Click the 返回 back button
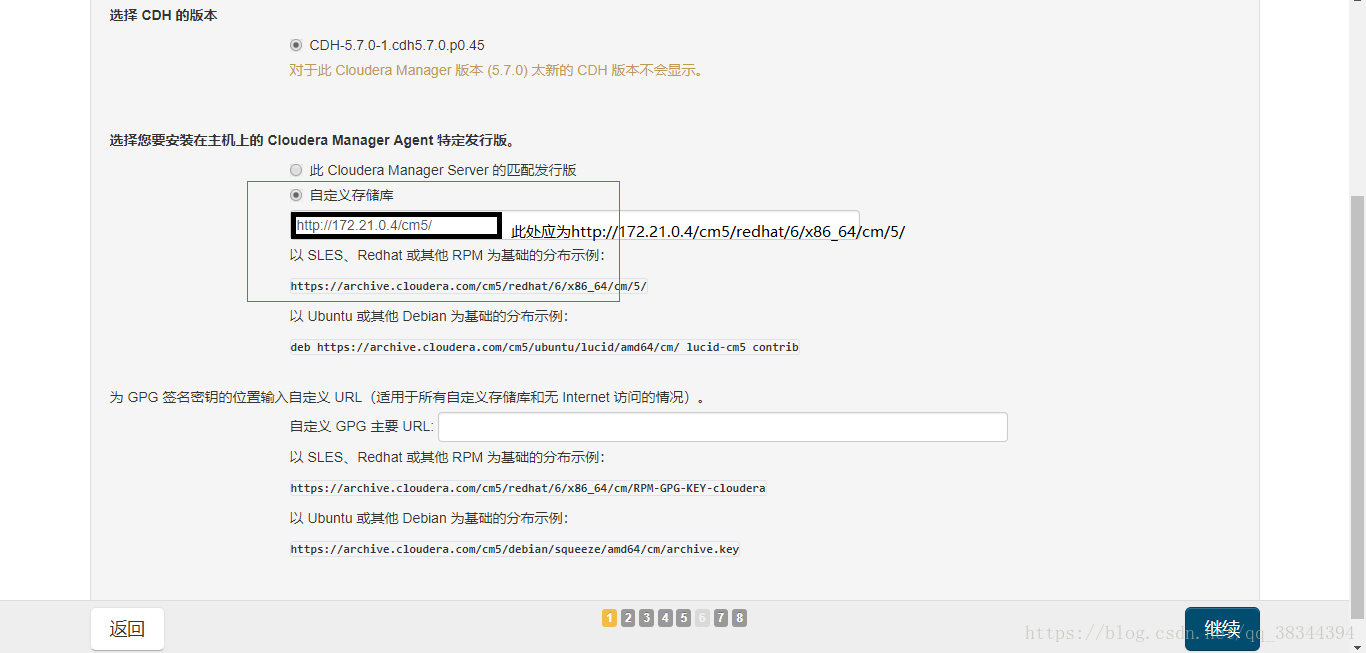Image resolution: width=1366 pixels, height=653 pixels. point(127,629)
